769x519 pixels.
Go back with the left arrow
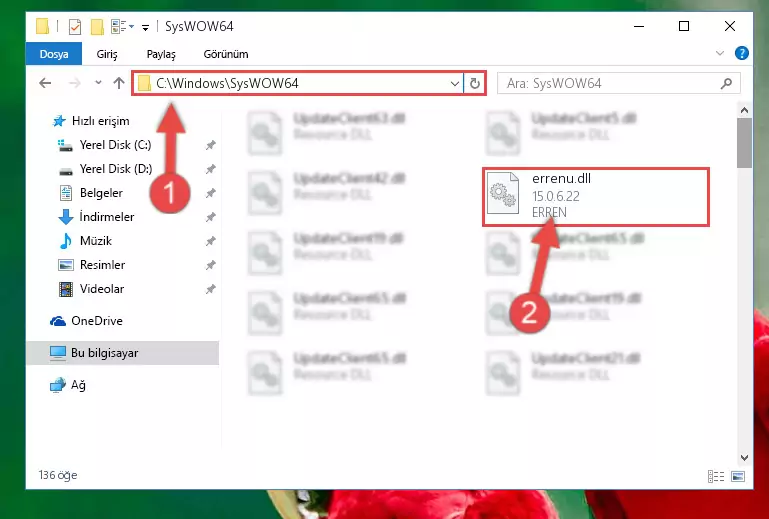tap(45, 83)
